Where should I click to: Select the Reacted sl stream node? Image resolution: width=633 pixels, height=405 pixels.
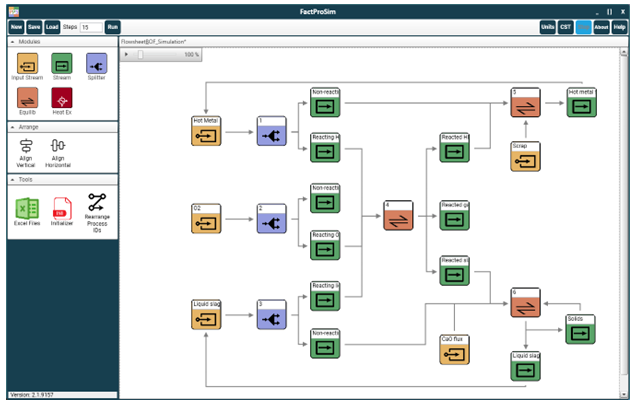click(x=454, y=271)
